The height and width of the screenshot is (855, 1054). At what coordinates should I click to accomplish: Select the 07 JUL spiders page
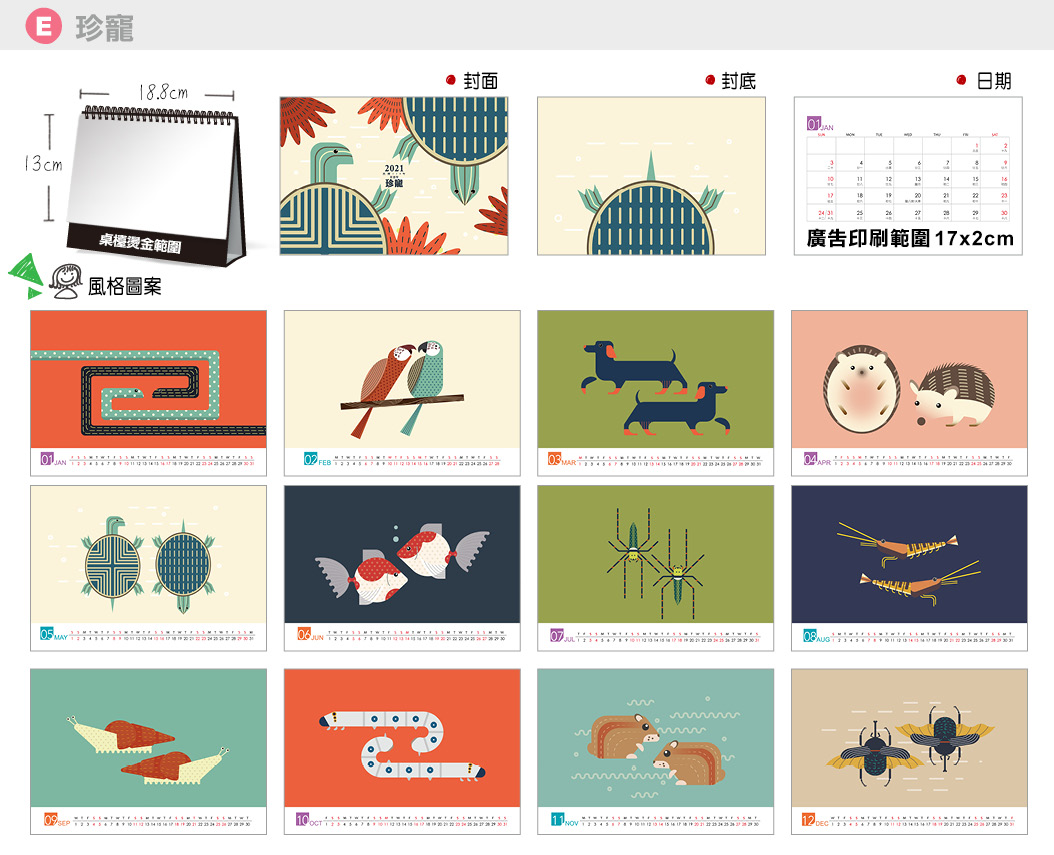tap(655, 568)
